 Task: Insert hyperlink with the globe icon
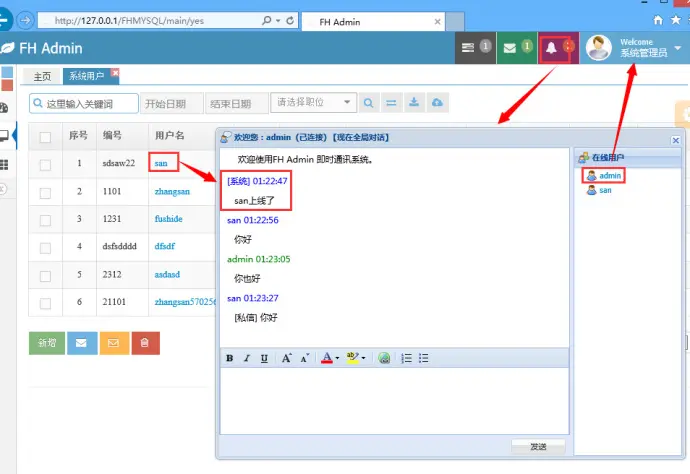pos(384,358)
